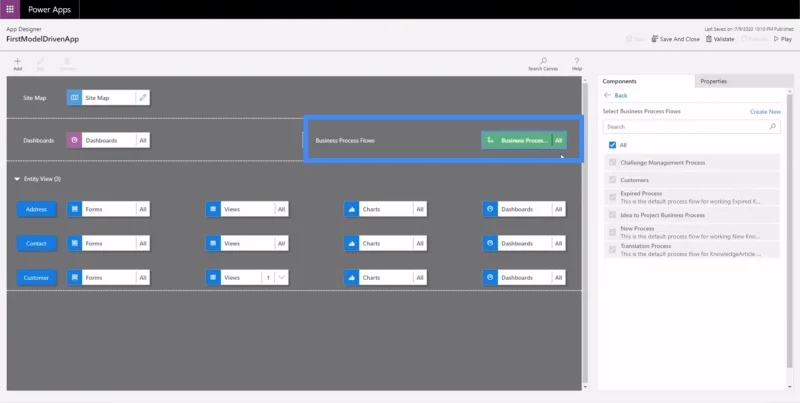Toggle Idea to Project Business Process checkbox
This screenshot has width=800, height=403.
pos(612,215)
